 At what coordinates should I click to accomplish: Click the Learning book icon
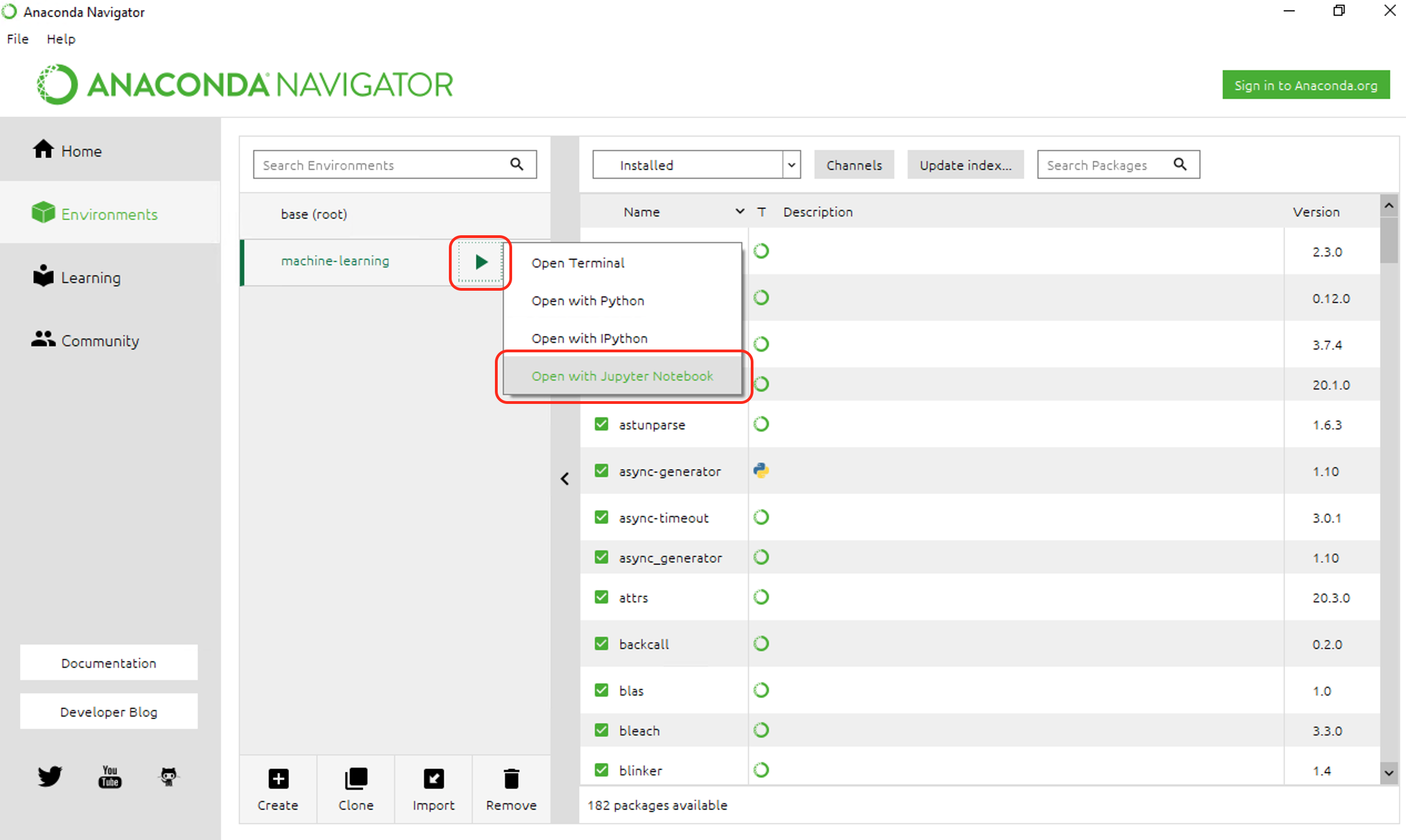pyautogui.click(x=43, y=276)
